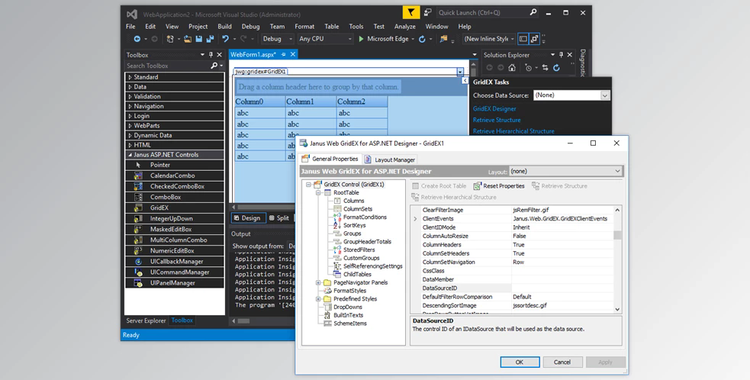The image size is (750, 380).
Task: Click the Reset Properties button
Action: click(x=499, y=186)
